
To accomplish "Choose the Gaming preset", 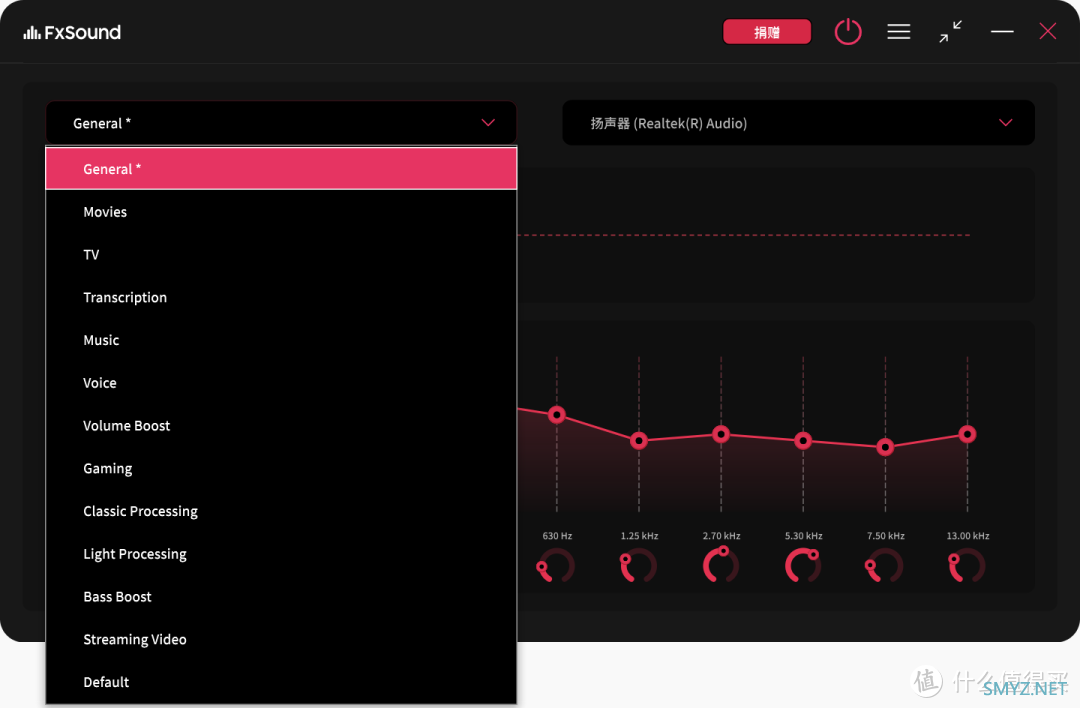I will (281, 468).
